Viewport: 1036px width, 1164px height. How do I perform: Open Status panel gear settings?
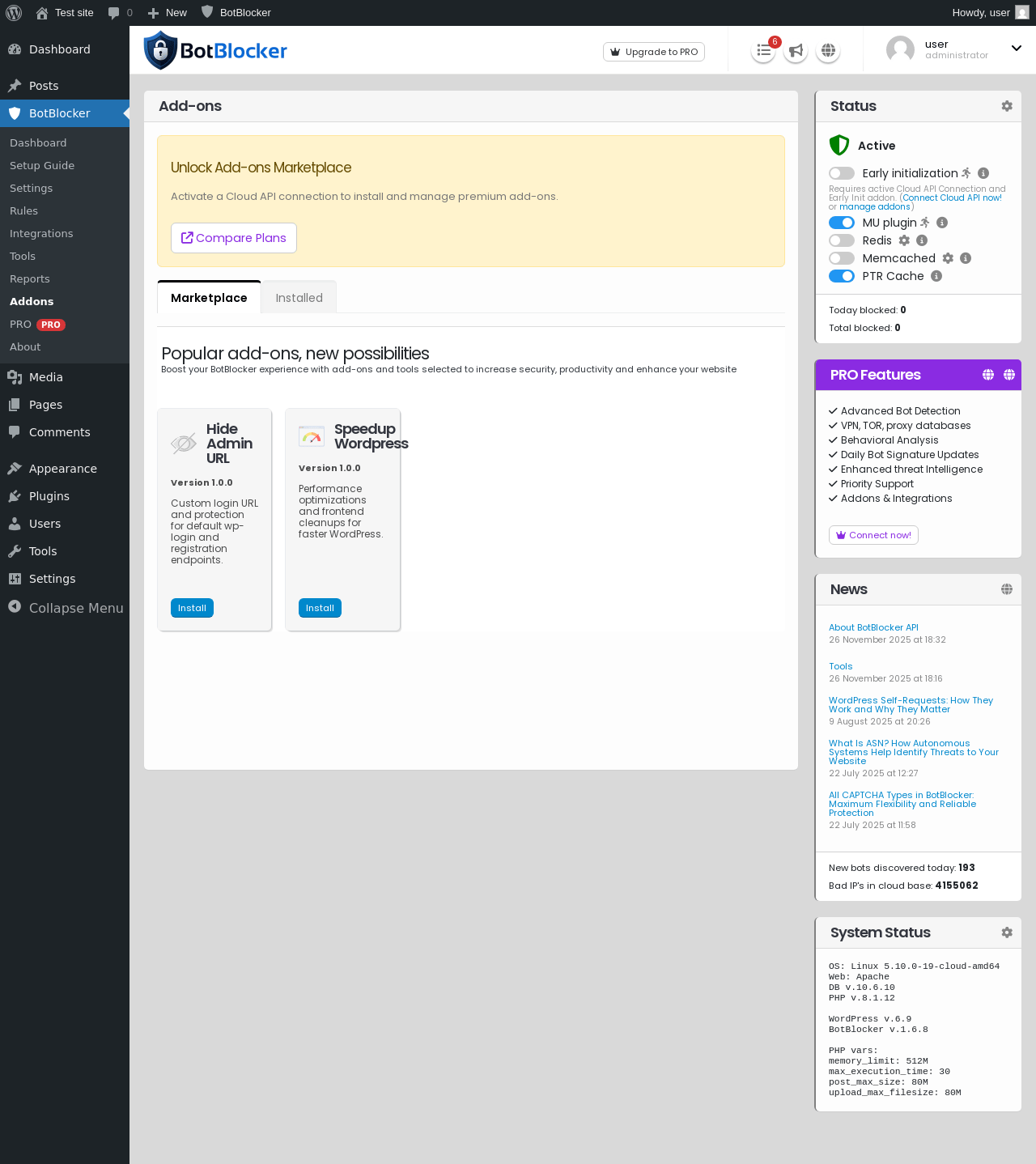pyautogui.click(x=1007, y=106)
